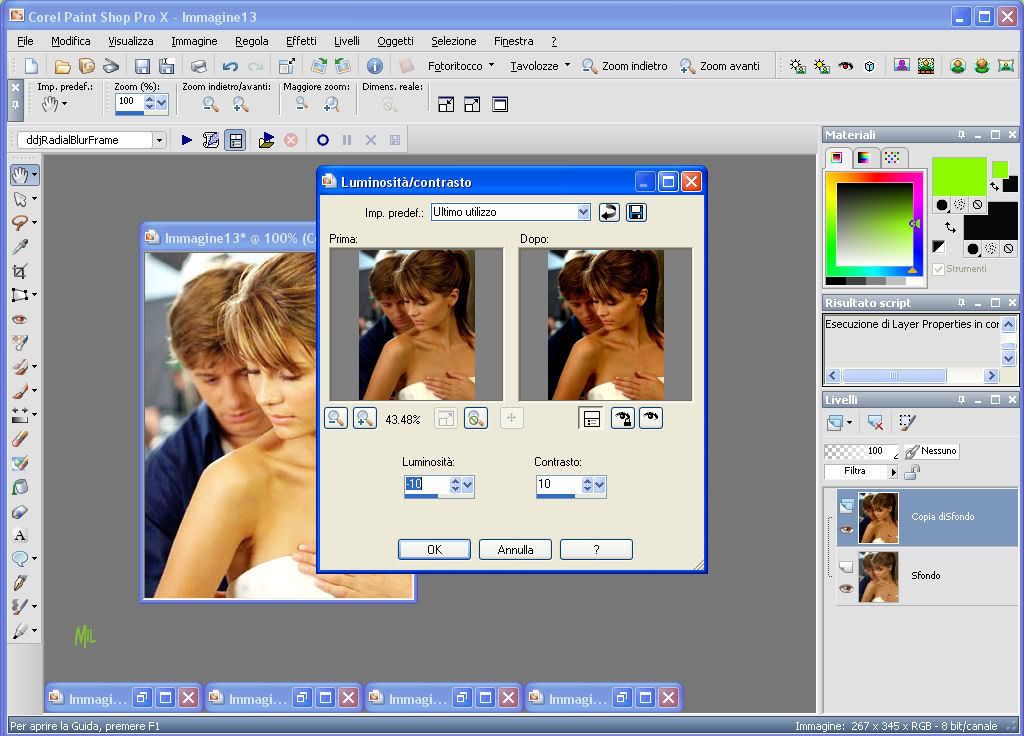
Task: Expand the Filtra blend mode dropdown
Action: (893, 472)
